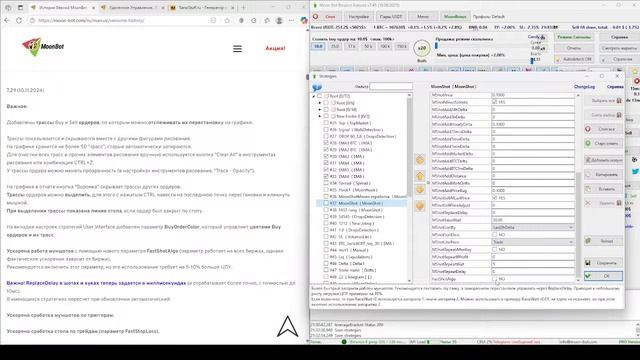The image size is (640, 360).
Task: Open the hamburger menu on MoonBot site
Action: pyautogui.click(x=238, y=49)
